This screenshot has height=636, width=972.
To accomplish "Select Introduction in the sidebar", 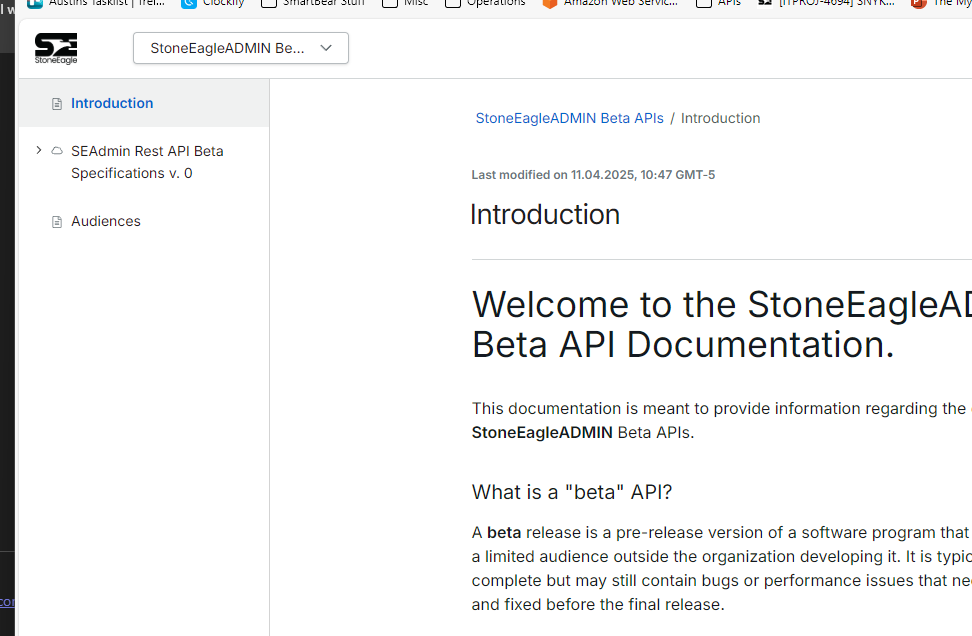I will [112, 103].
